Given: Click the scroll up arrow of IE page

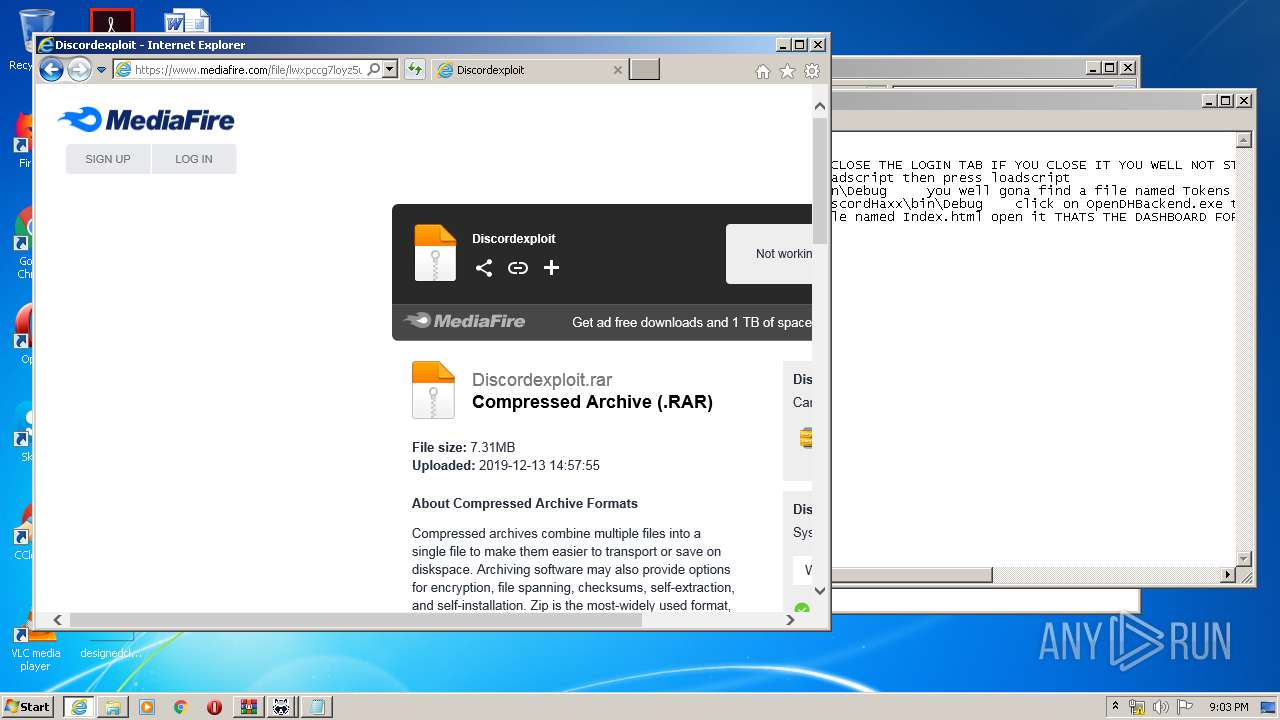Looking at the screenshot, I should click(x=820, y=106).
